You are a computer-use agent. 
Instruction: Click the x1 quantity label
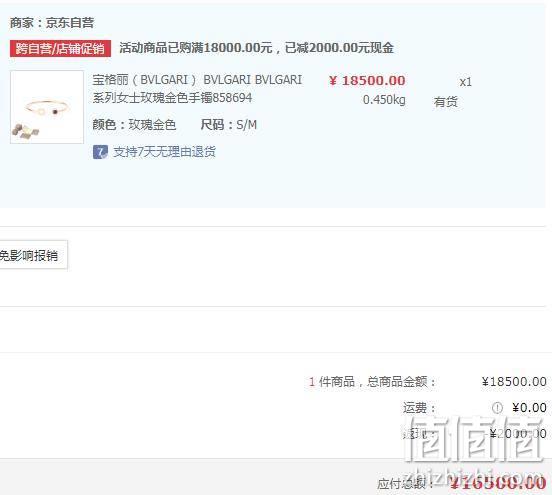(465, 82)
